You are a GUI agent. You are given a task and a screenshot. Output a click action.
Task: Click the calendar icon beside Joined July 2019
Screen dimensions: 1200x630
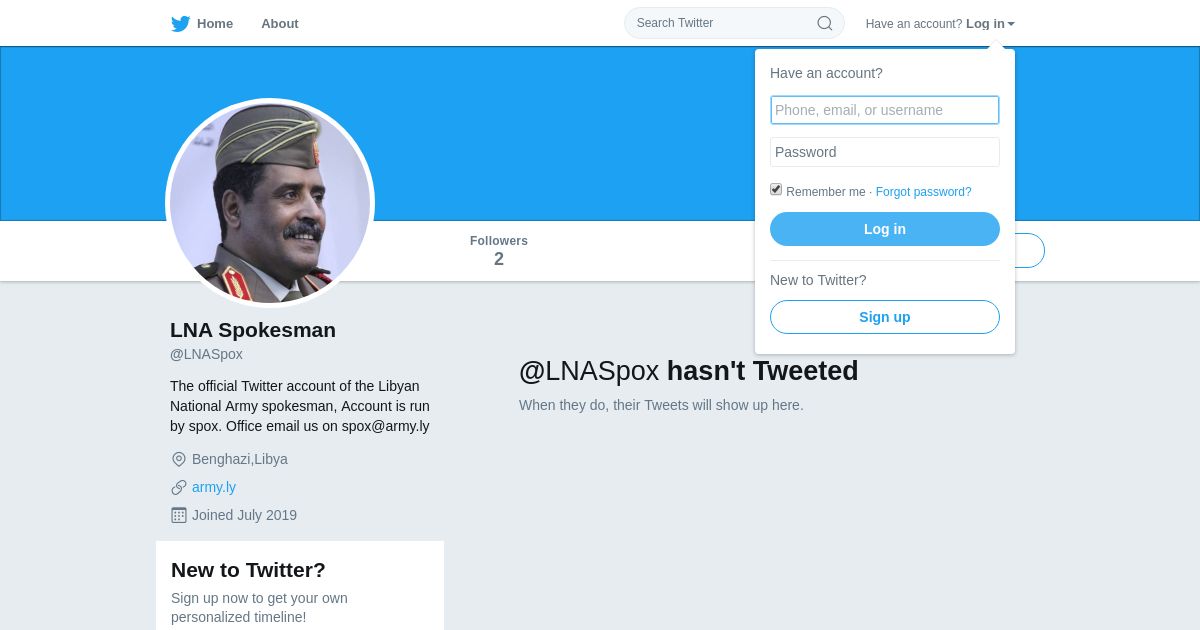[179, 515]
